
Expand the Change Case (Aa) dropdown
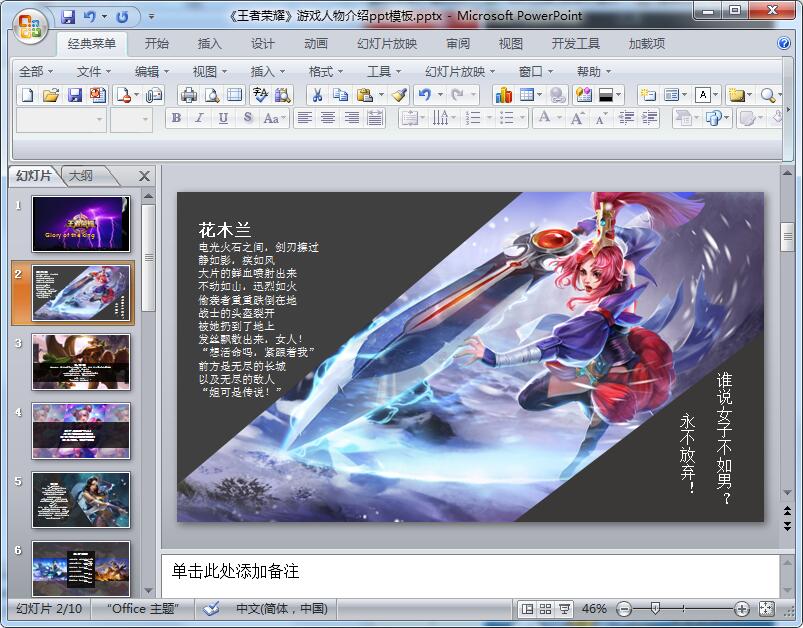284,118
